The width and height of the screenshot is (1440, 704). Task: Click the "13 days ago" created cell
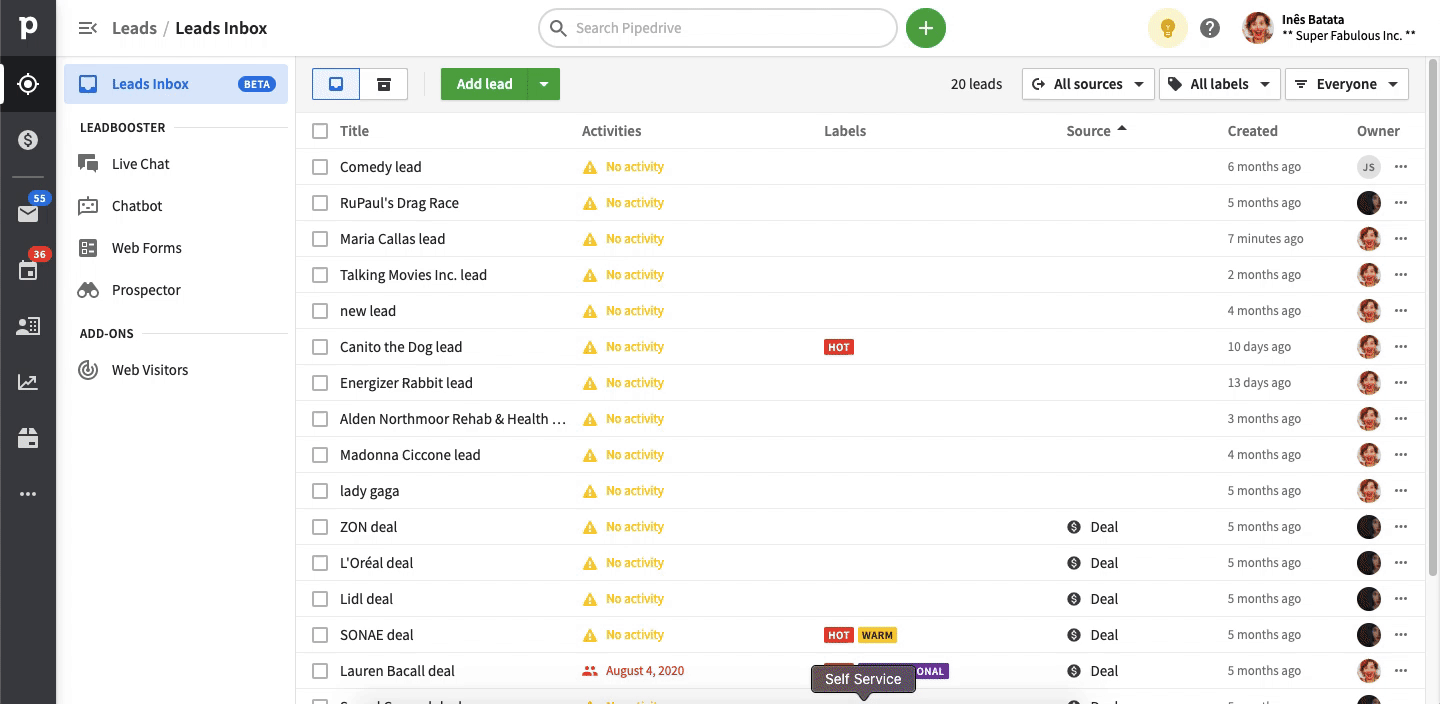coord(1259,383)
